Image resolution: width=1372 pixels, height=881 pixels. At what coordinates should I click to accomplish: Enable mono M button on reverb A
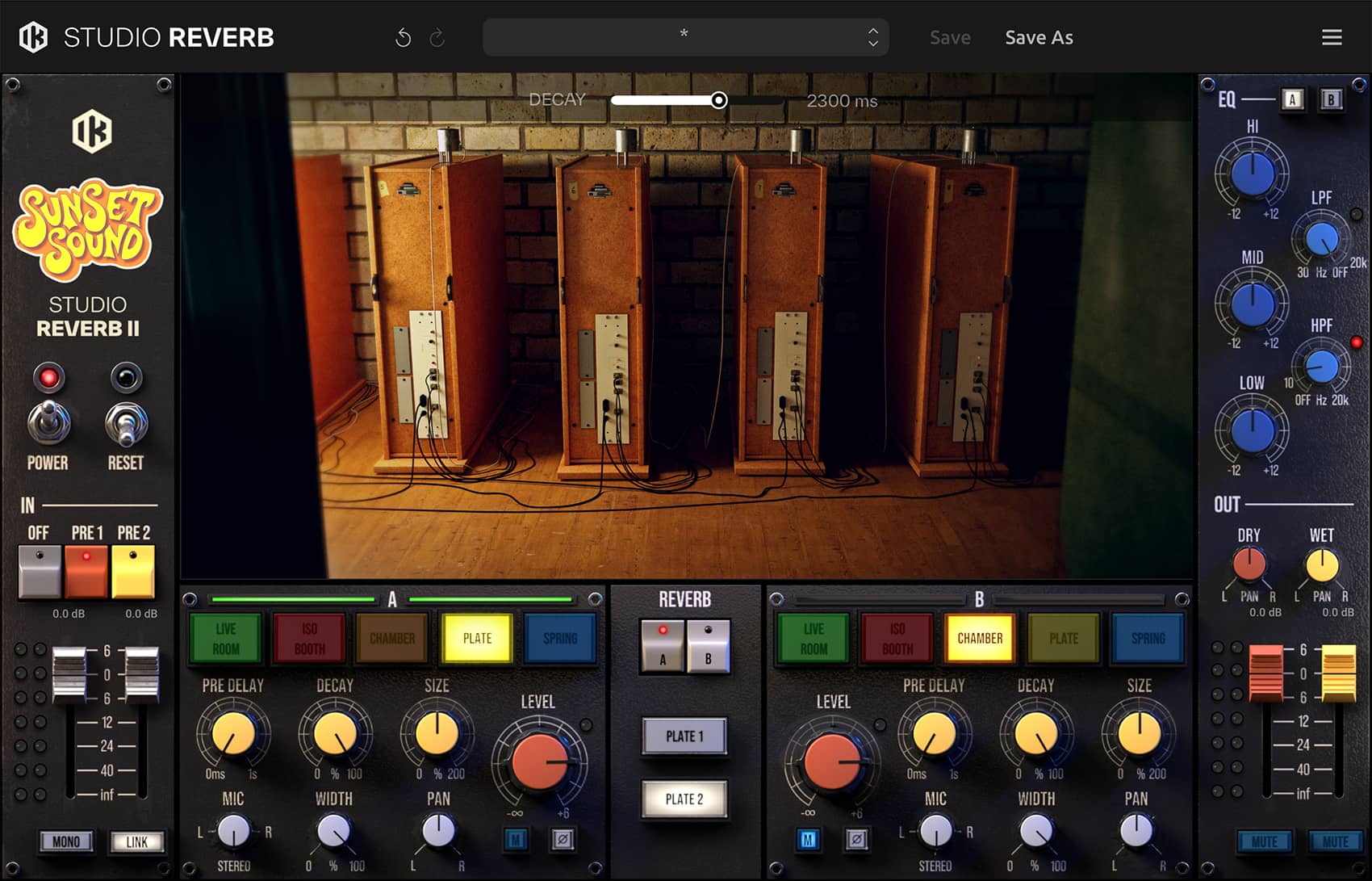(516, 840)
